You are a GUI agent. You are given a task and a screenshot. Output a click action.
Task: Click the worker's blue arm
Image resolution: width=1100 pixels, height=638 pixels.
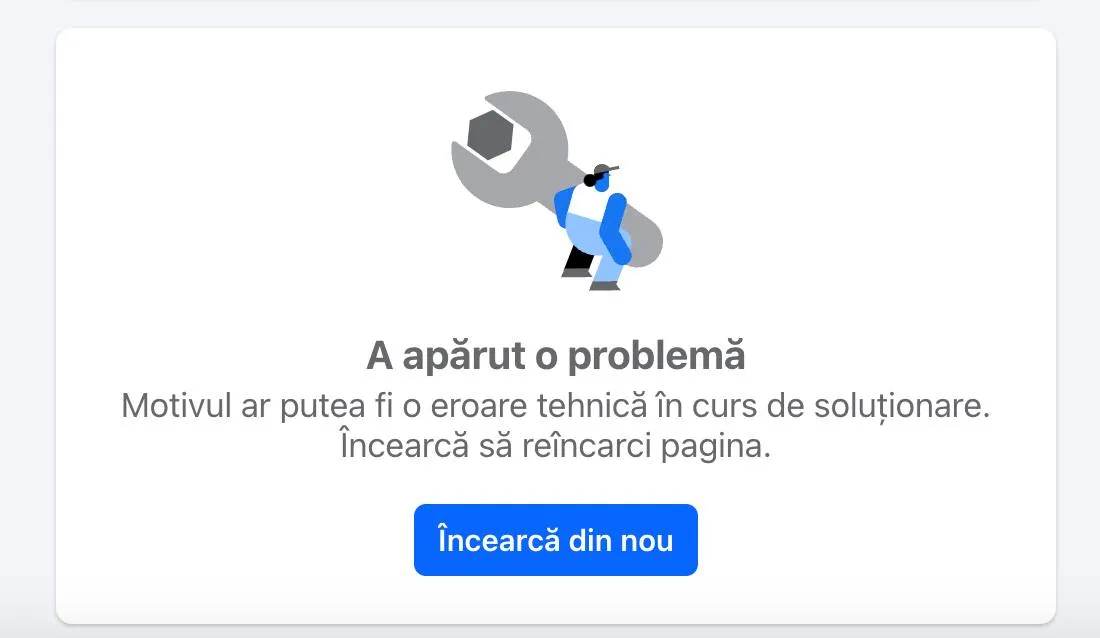pyautogui.click(x=613, y=228)
